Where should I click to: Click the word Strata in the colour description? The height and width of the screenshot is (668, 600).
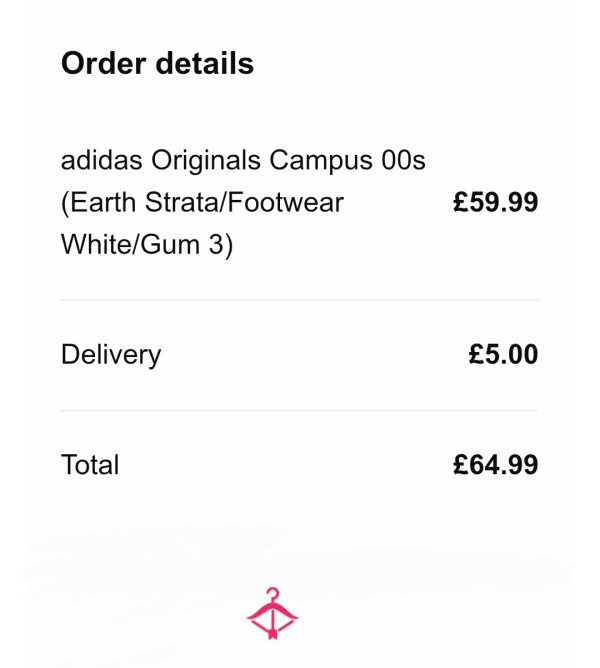[x=182, y=202]
